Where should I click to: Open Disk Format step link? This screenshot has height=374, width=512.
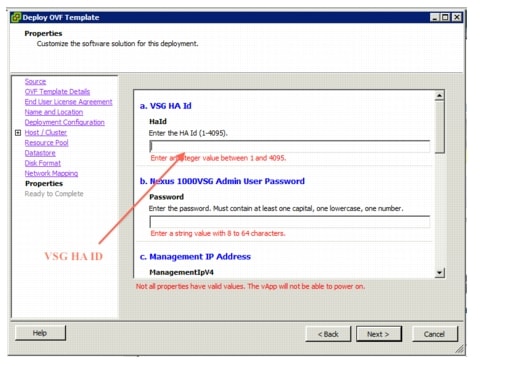pos(43,163)
